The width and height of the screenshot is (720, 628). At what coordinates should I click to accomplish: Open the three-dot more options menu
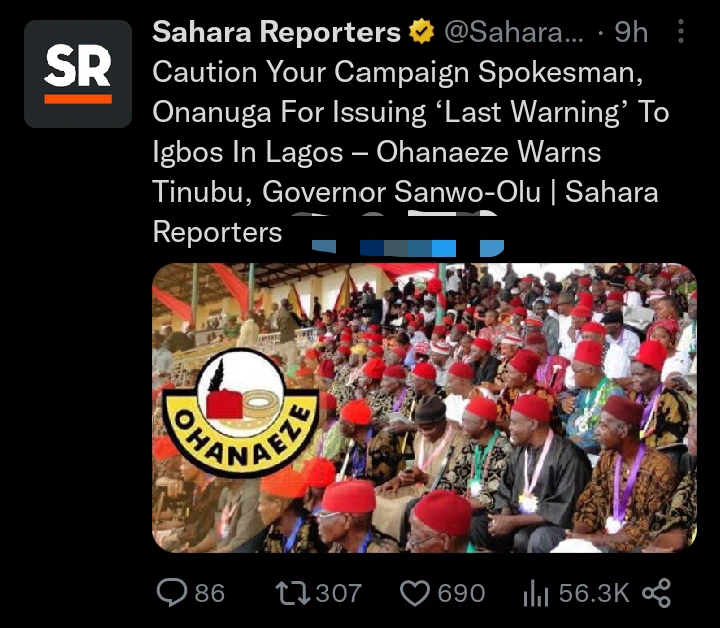(x=681, y=32)
